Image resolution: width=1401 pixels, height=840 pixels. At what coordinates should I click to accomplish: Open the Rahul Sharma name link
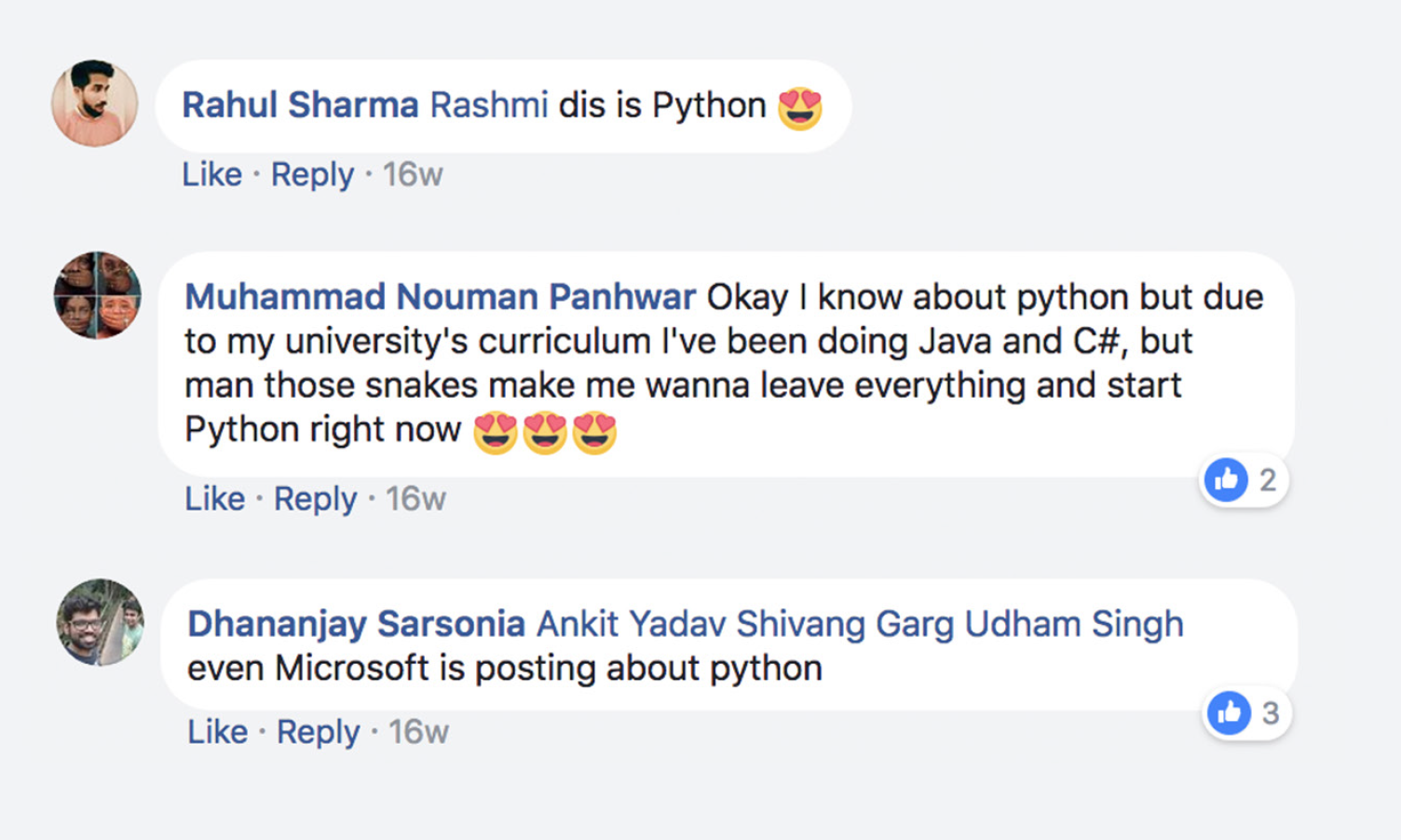[x=300, y=105]
